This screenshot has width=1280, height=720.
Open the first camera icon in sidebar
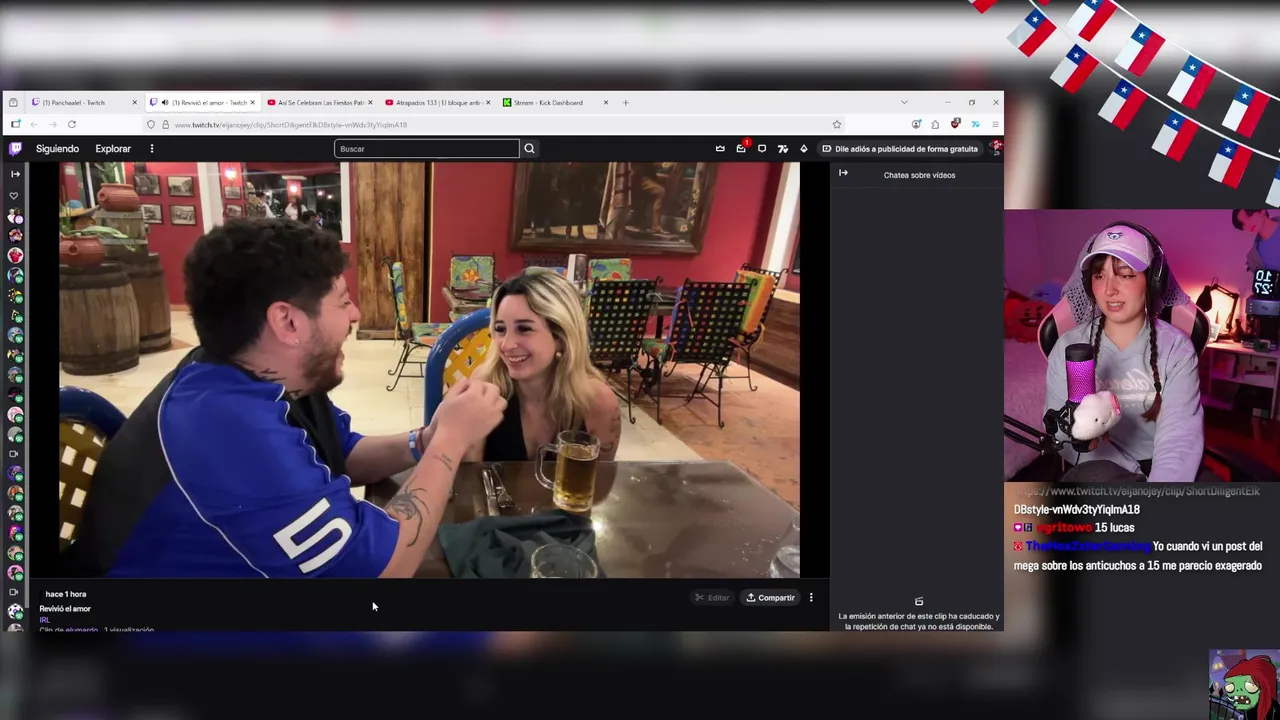point(14,453)
